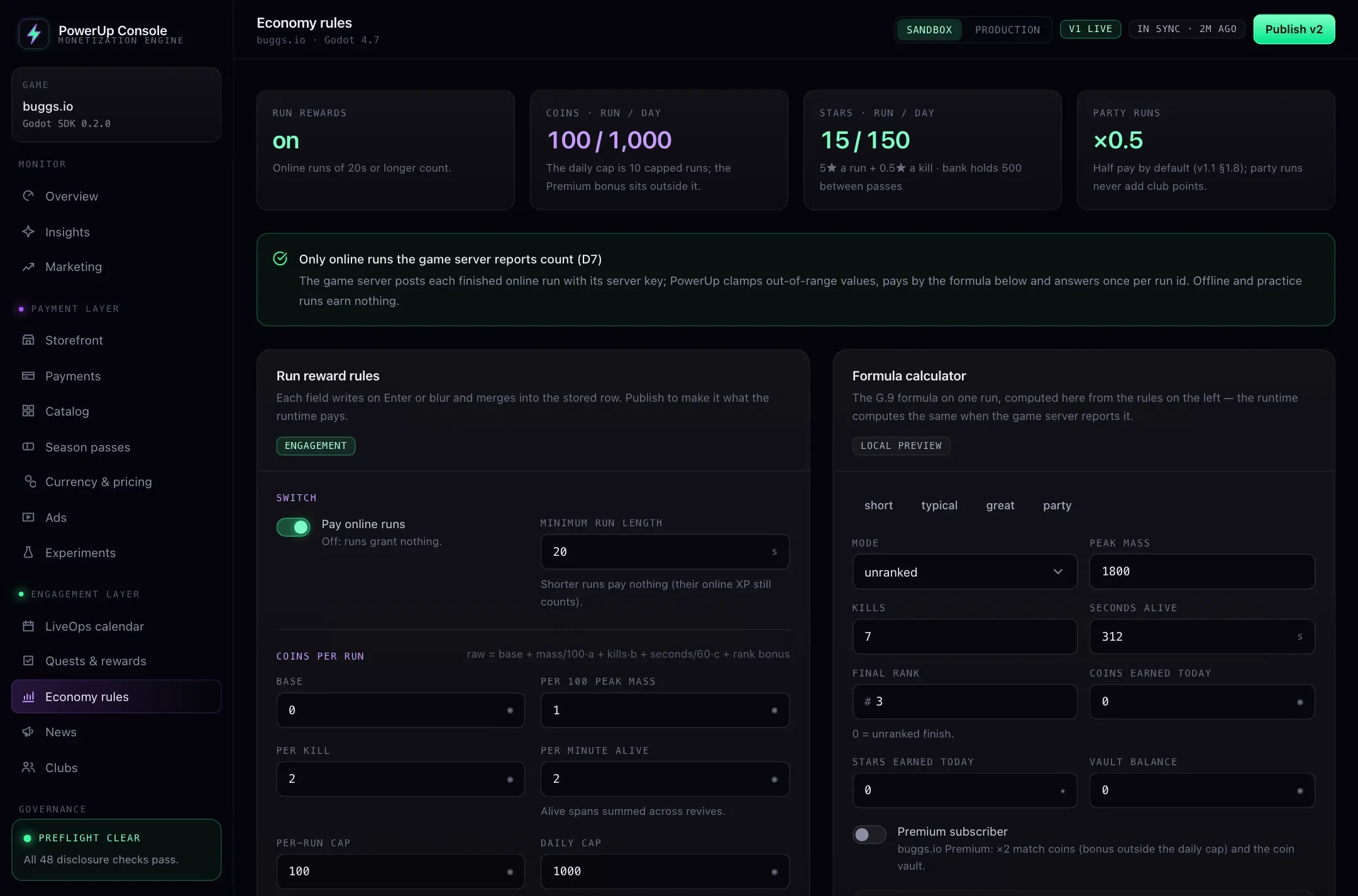Click the Currency & pricing icon

click(x=30, y=482)
